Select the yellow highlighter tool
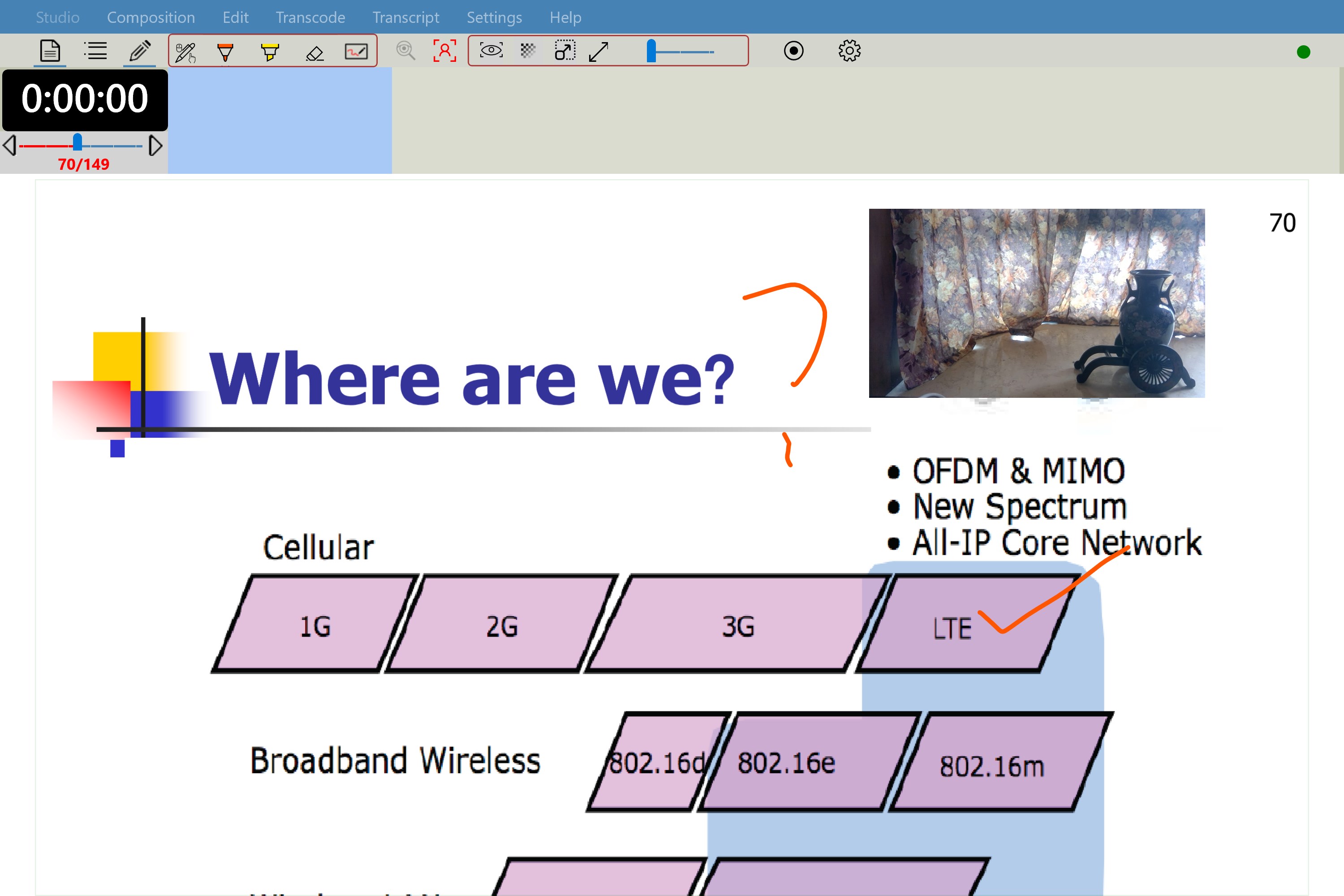This screenshot has height=896, width=1344. click(x=270, y=52)
